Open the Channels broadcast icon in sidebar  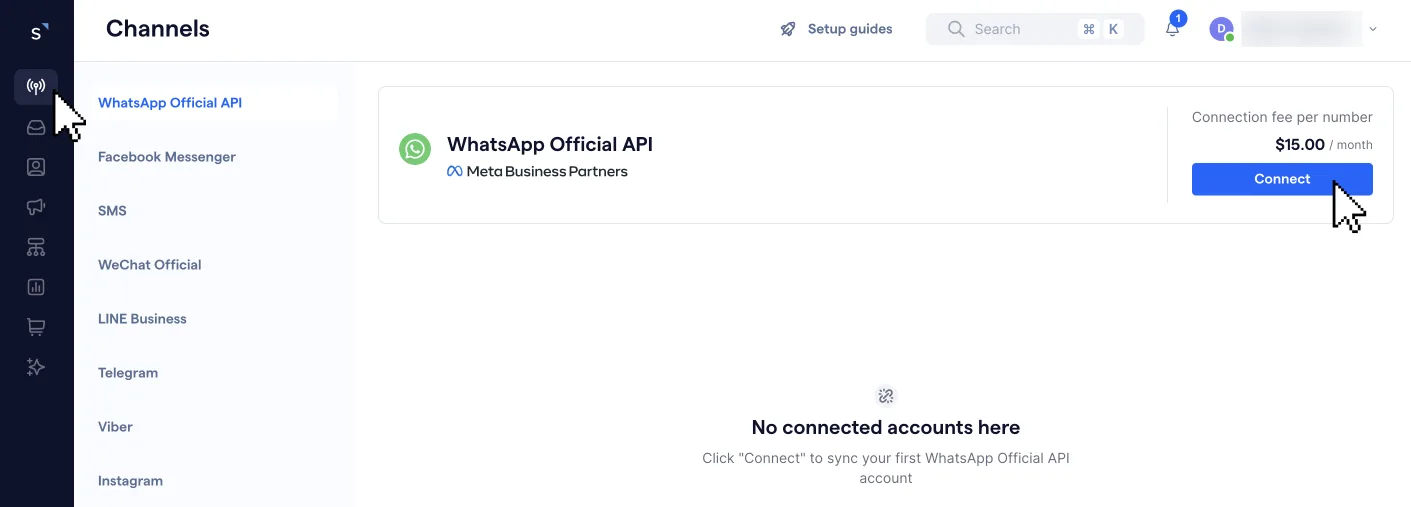click(x=36, y=86)
